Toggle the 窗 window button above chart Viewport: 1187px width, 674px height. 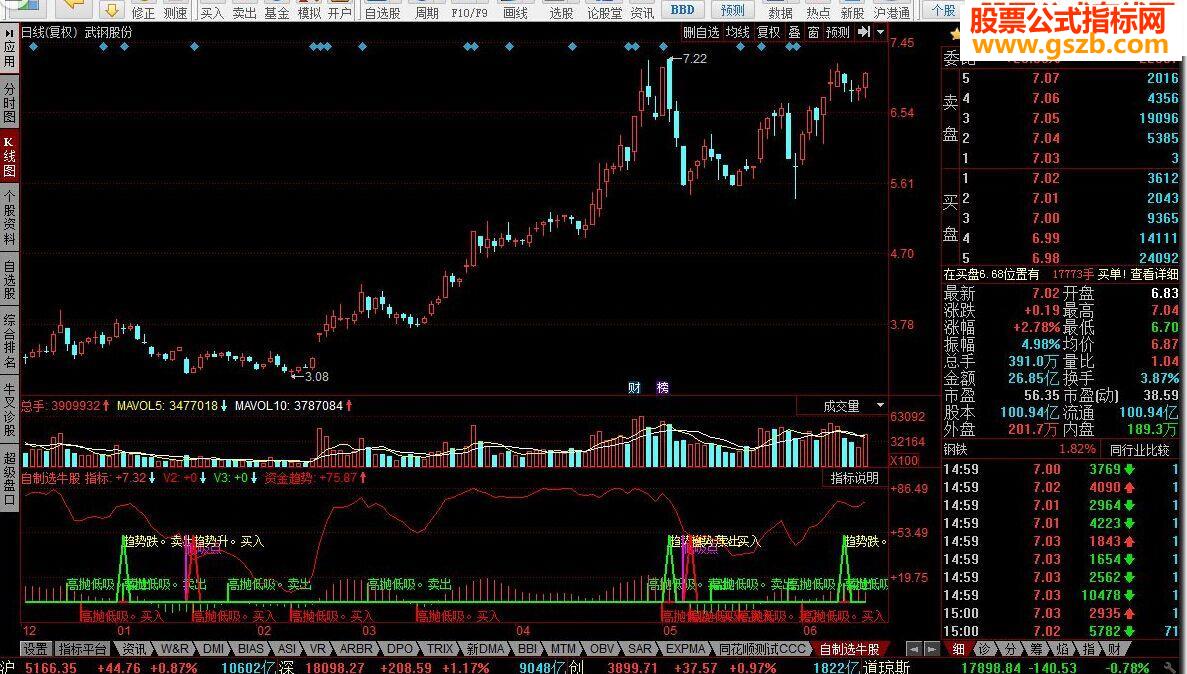[x=813, y=32]
